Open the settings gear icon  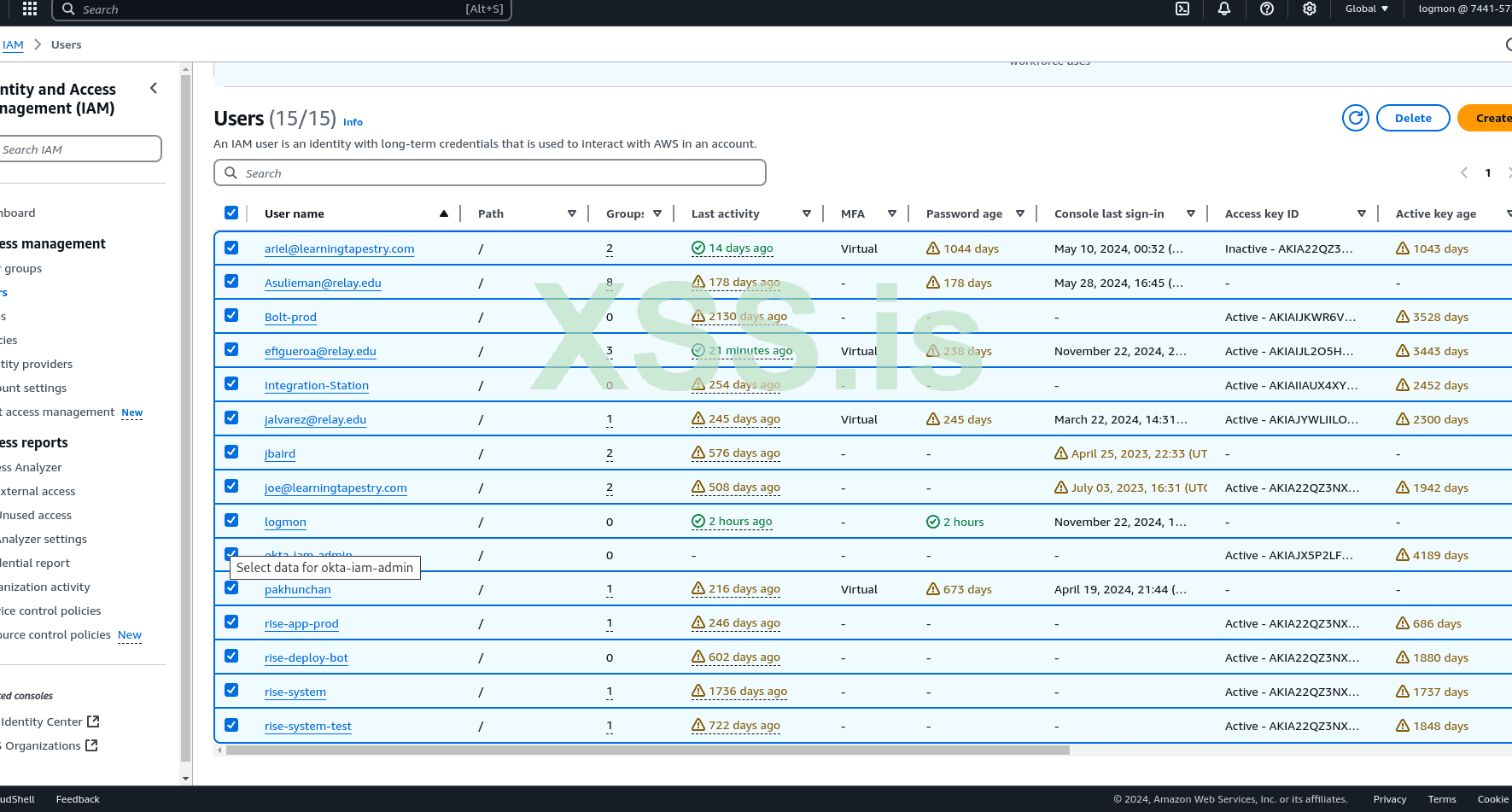point(1310,9)
